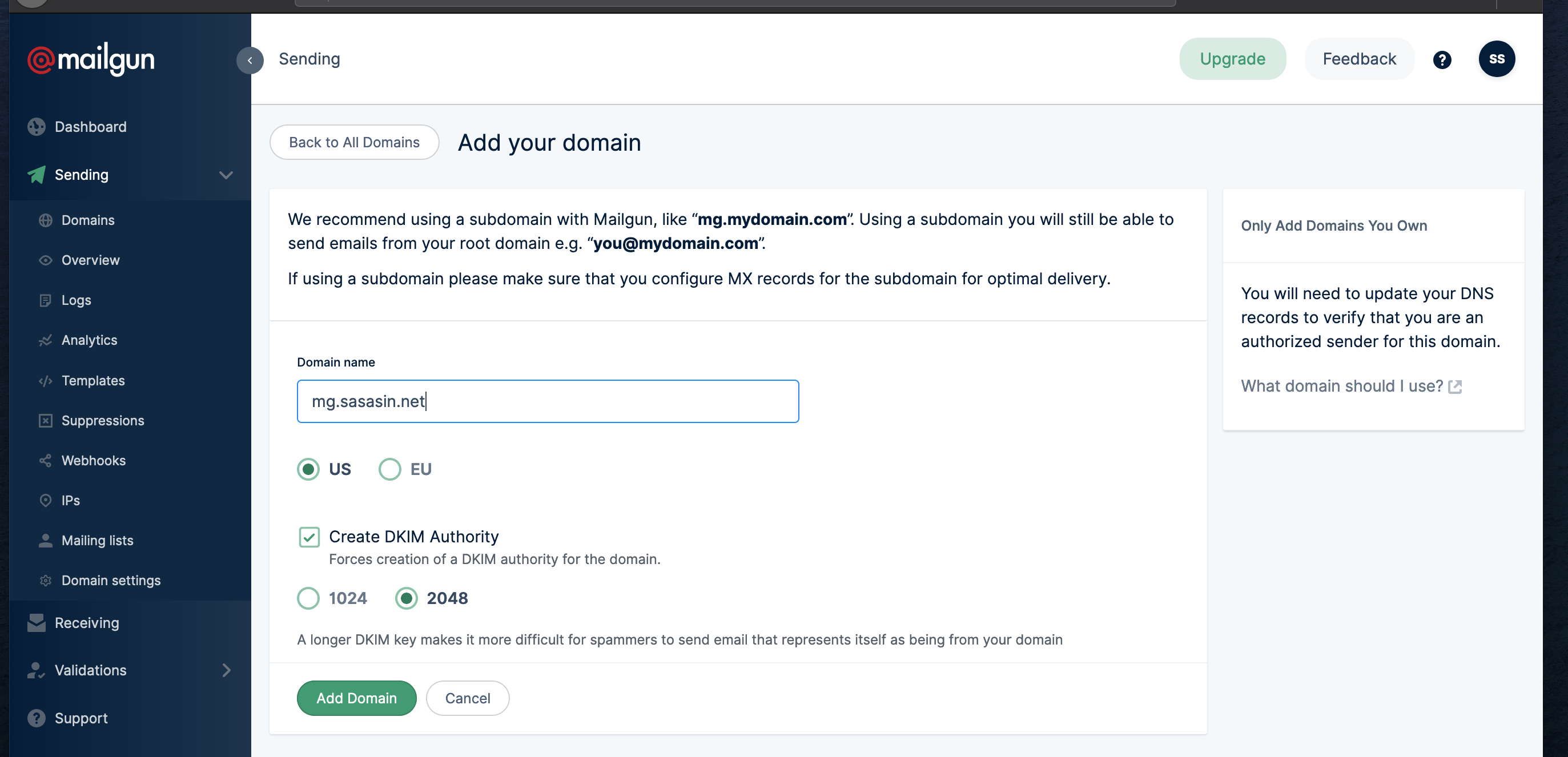This screenshot has width=1568, height=757.
Task: Click into the Domain name input field
Action: 547,401
